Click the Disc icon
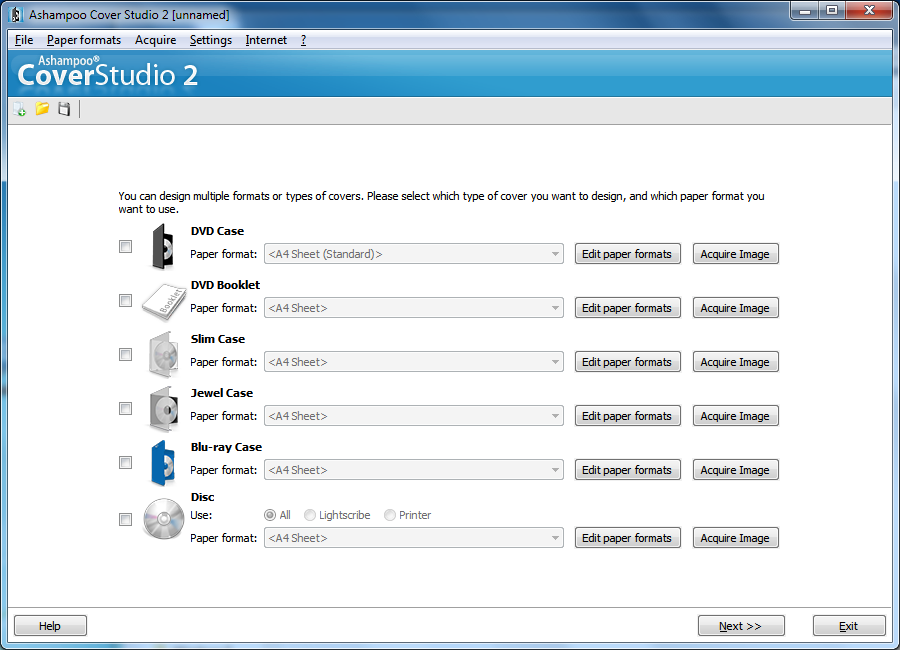 click(x=164, y=519)
